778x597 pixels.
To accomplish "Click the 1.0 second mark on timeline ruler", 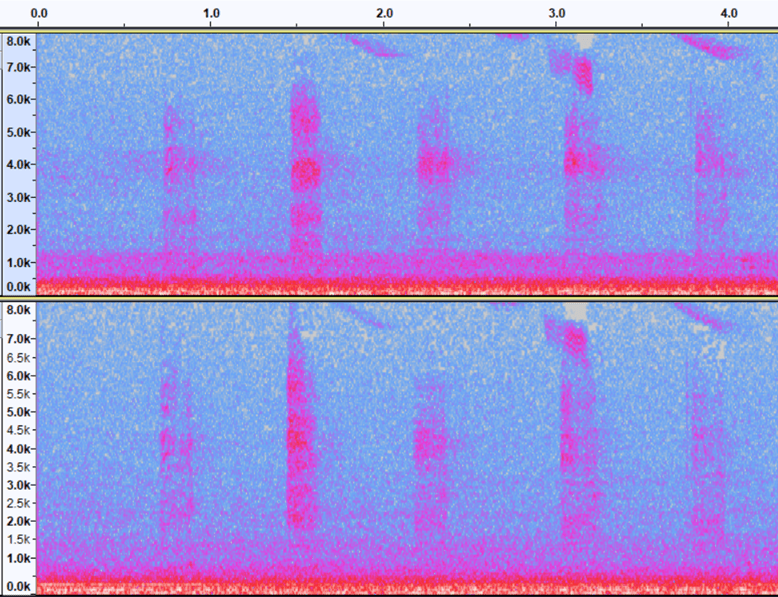I will (211, 13).
